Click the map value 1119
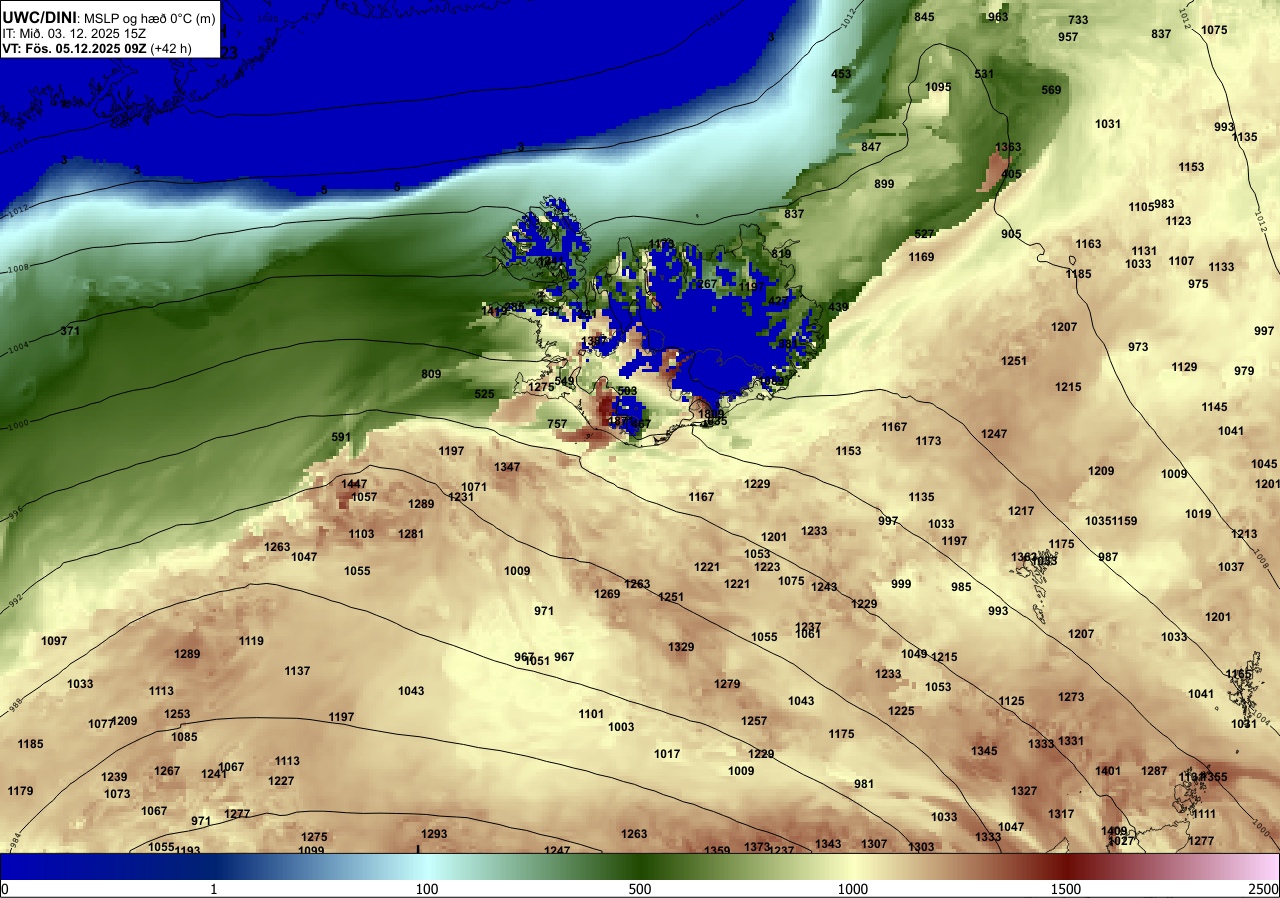 click(251, 641)
